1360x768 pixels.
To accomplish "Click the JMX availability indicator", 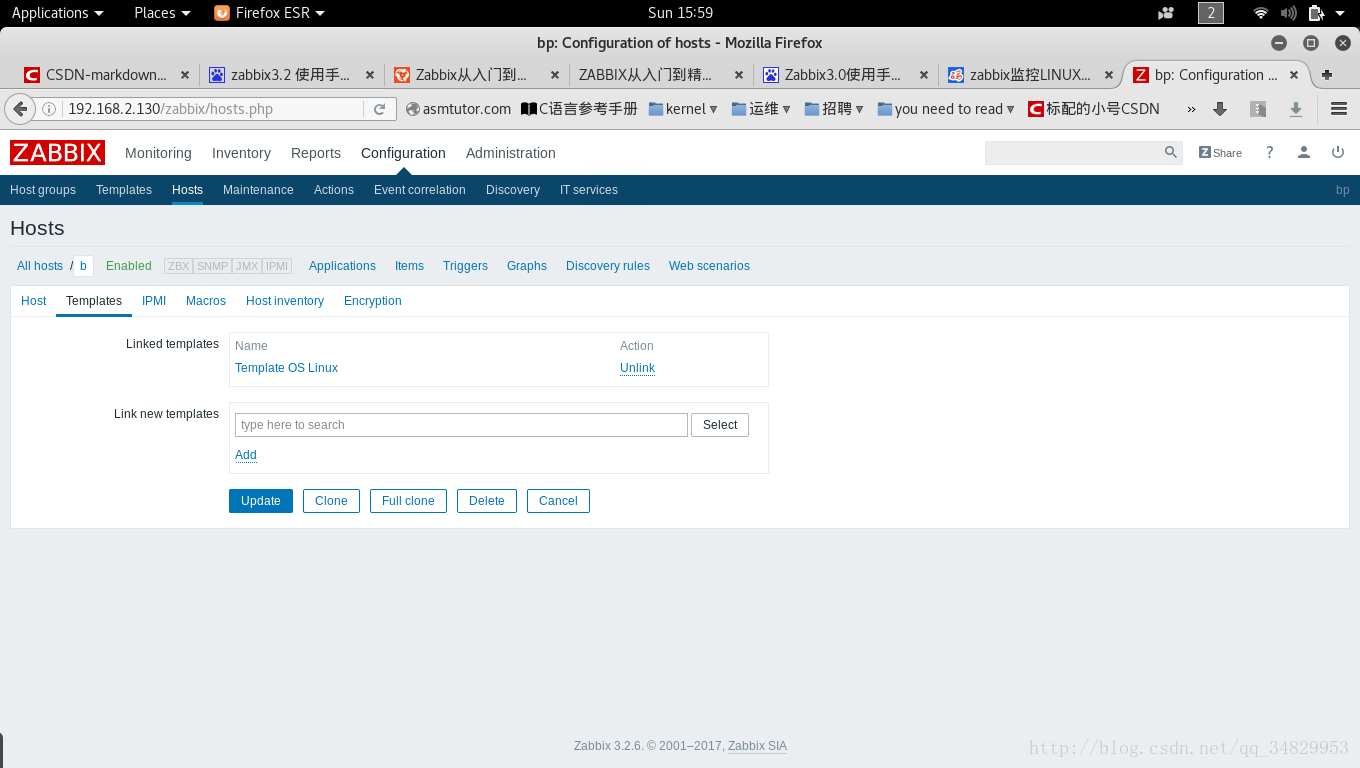I will (247, 266).
